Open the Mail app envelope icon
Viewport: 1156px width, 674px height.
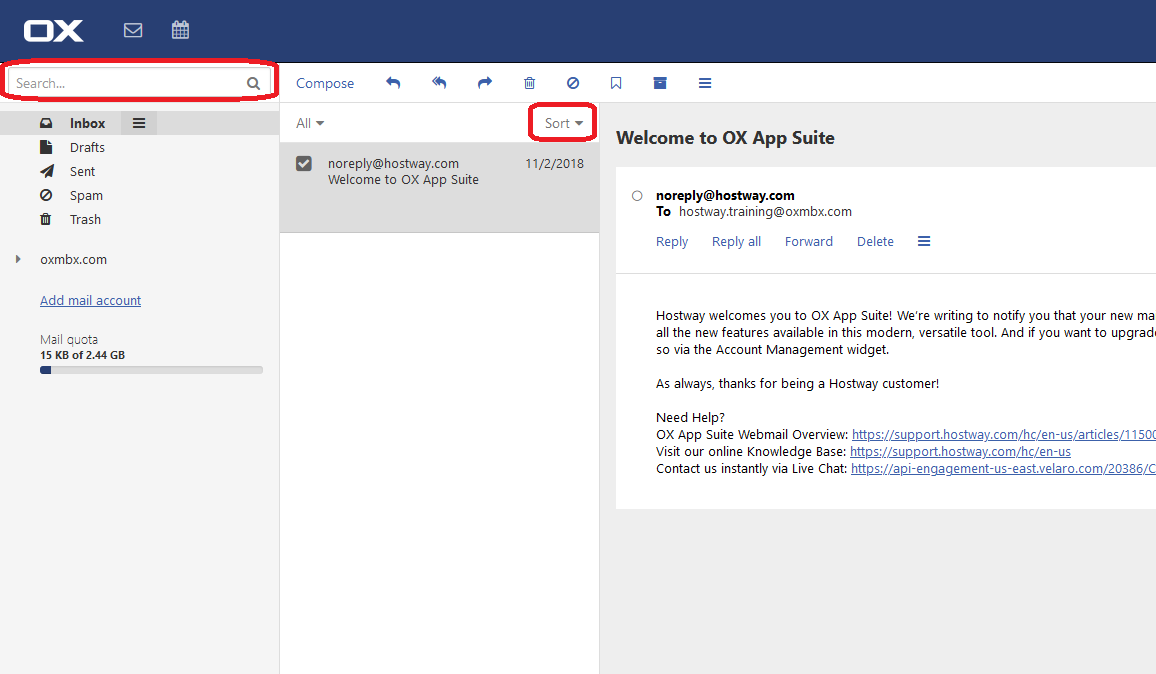(x=133, y=30)
